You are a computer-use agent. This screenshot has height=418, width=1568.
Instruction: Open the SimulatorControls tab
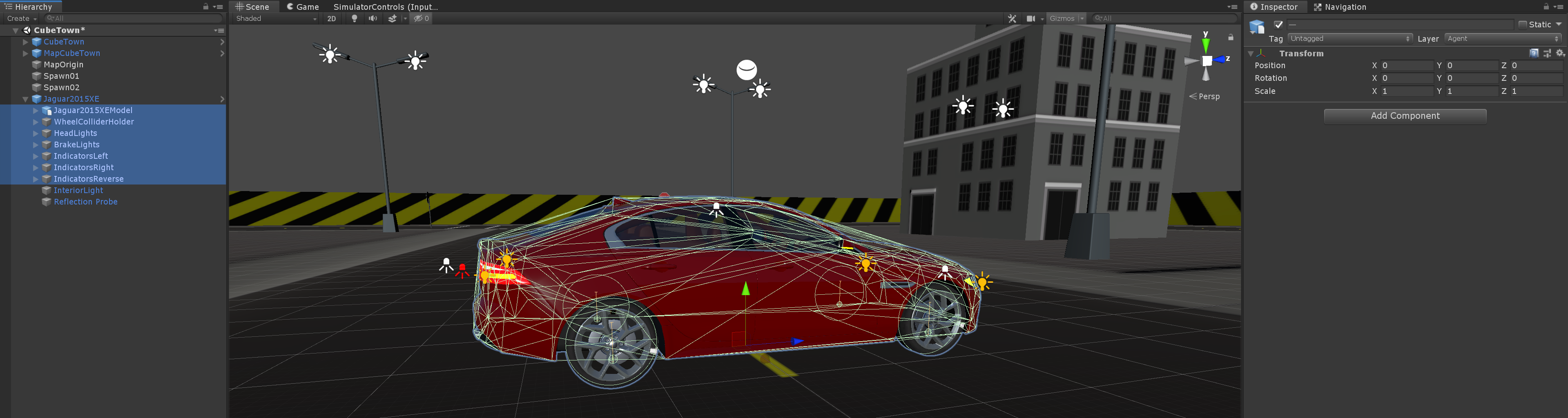coord(386,7)
